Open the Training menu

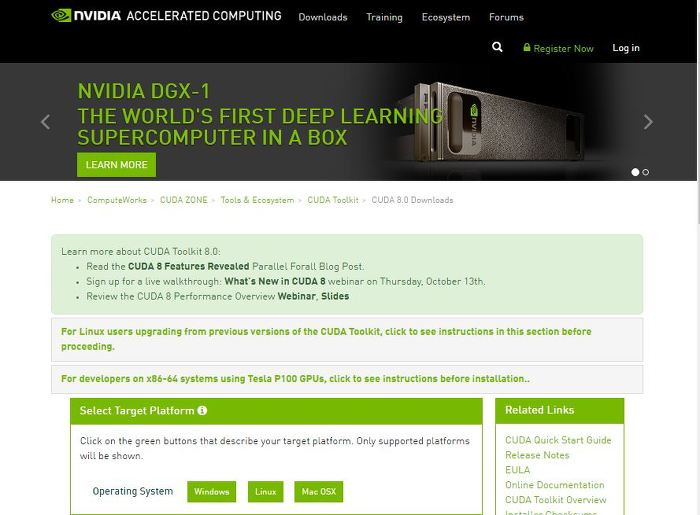[384, 17]
